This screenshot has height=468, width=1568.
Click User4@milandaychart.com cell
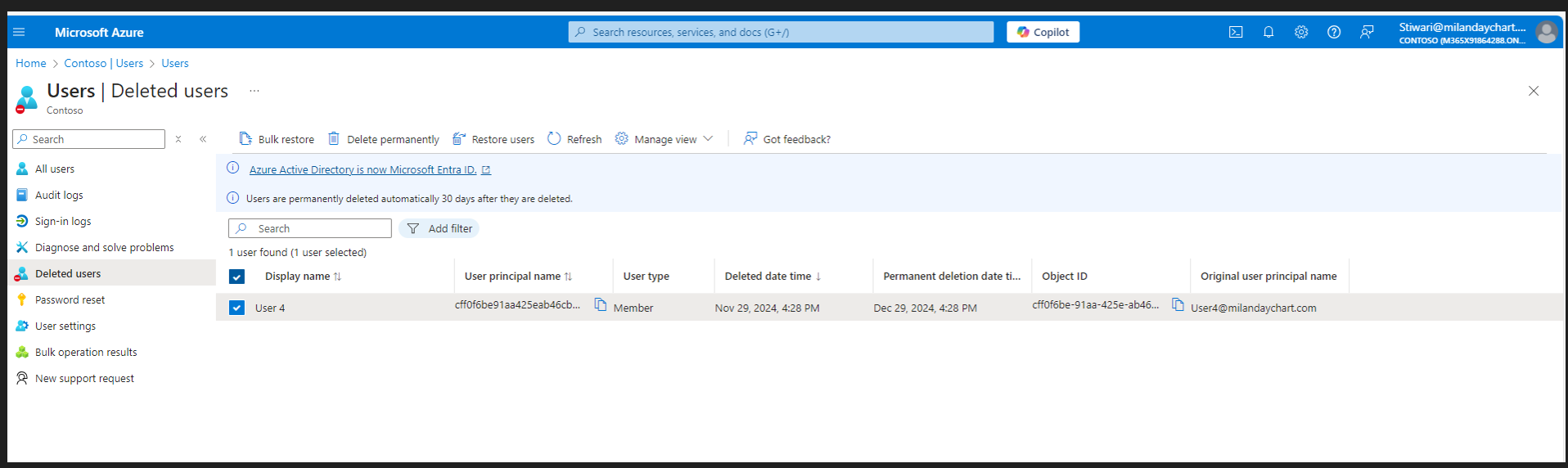pyautogui.click(x=1254, y=308)
